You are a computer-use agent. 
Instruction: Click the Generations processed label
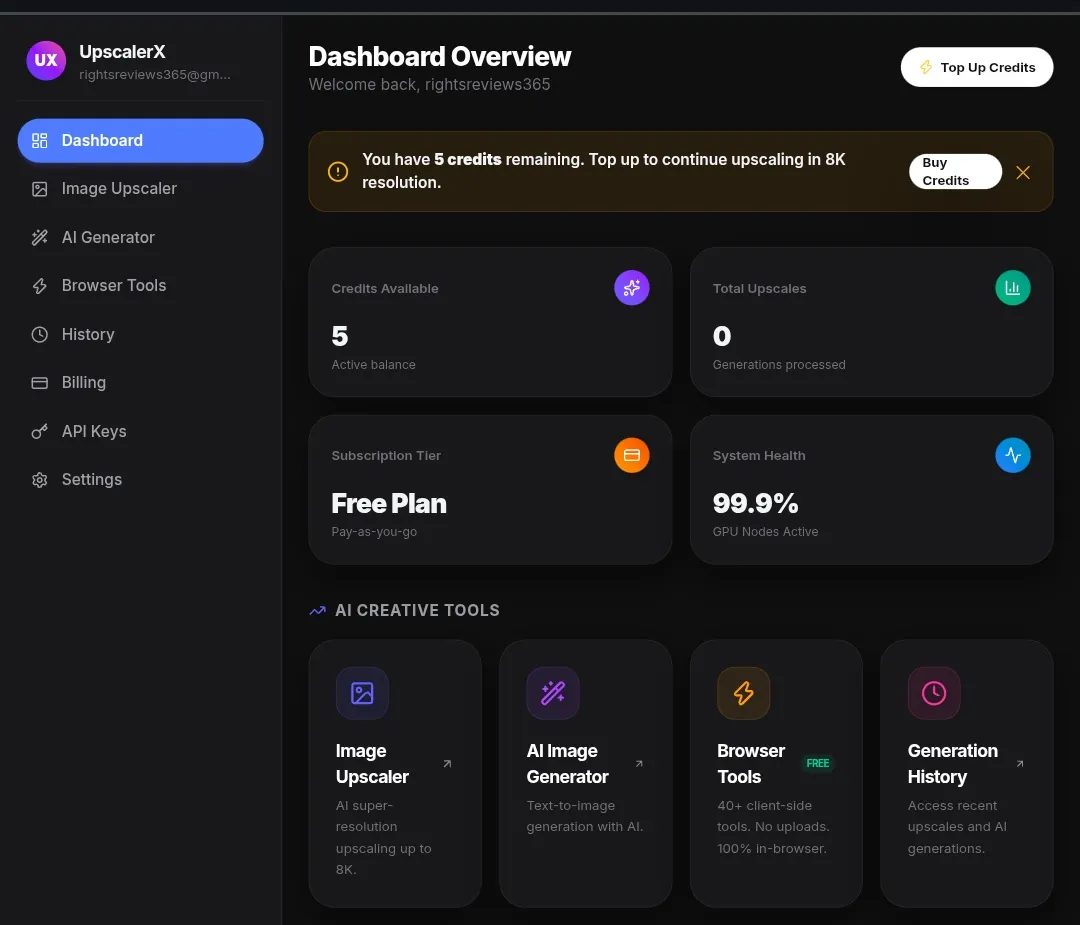point(779,365)
